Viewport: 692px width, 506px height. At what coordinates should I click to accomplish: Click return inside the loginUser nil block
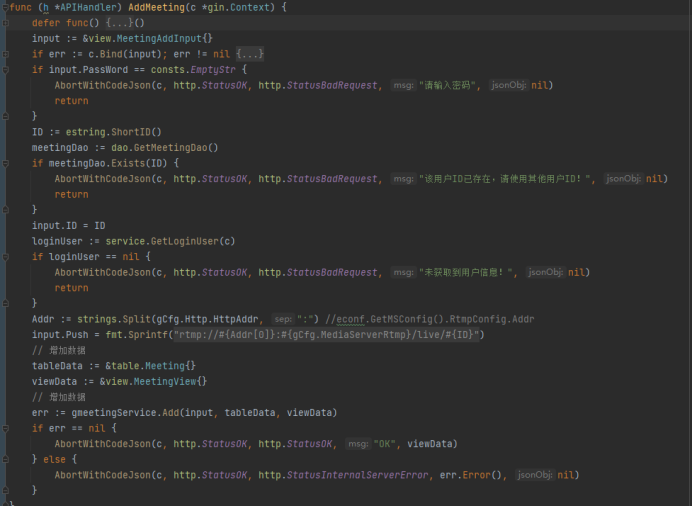coord(71,288)
